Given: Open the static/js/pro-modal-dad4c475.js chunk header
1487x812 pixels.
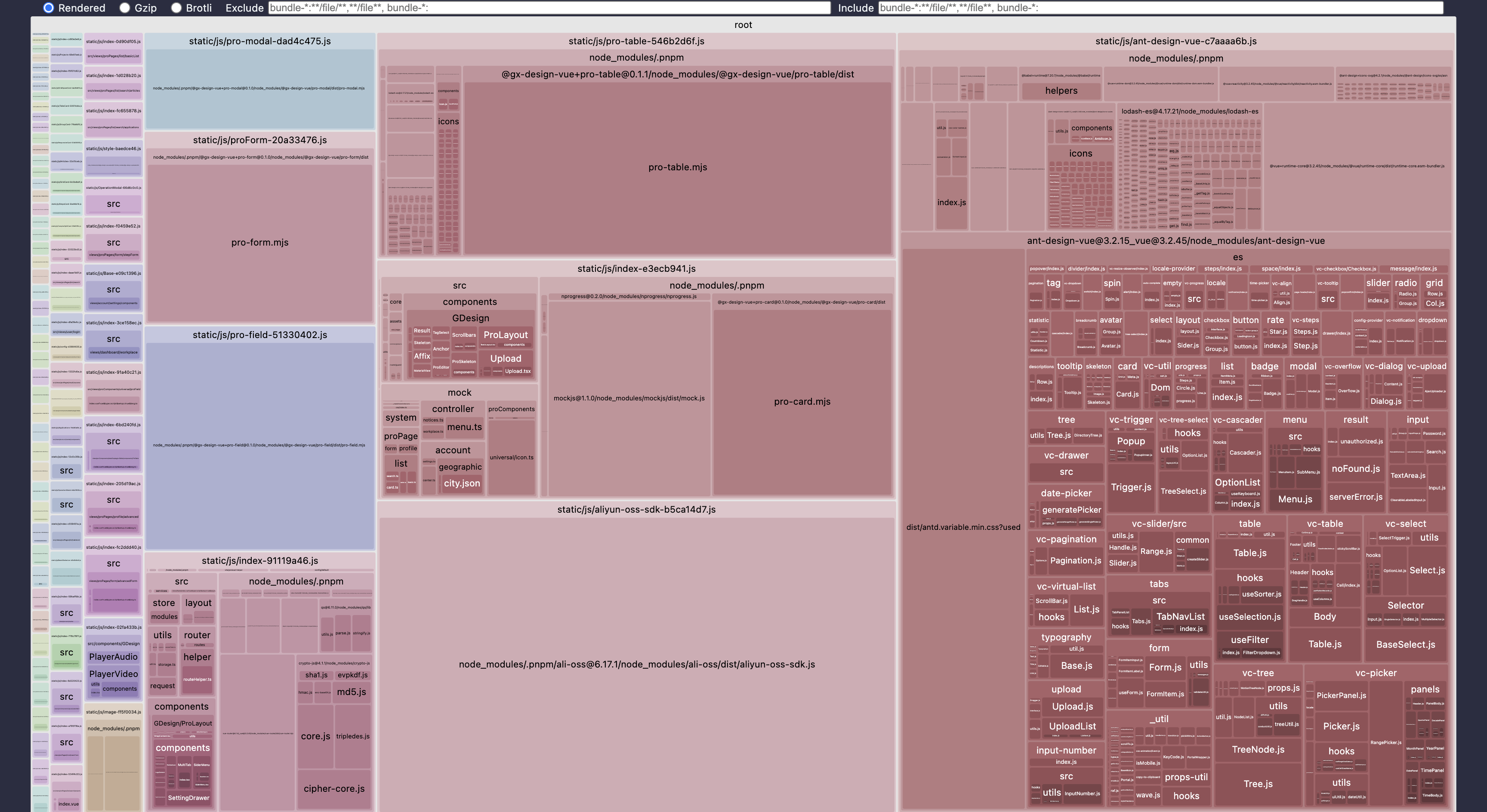Looking at the screenshot, I should tap(260, 41).
